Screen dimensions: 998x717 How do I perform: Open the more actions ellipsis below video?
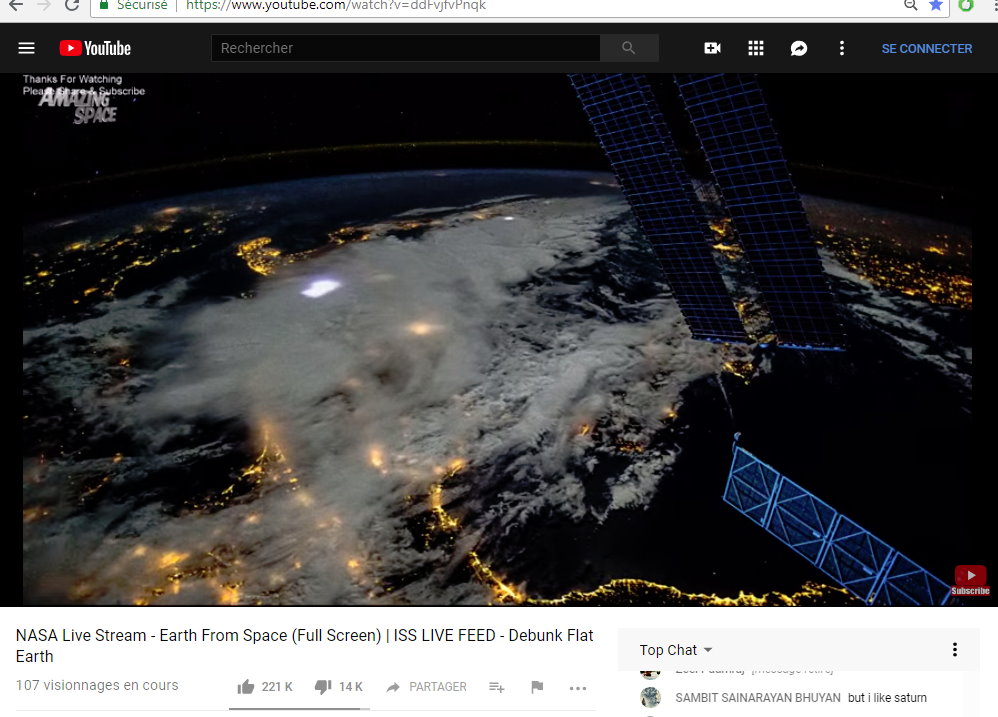pos(578,688)
